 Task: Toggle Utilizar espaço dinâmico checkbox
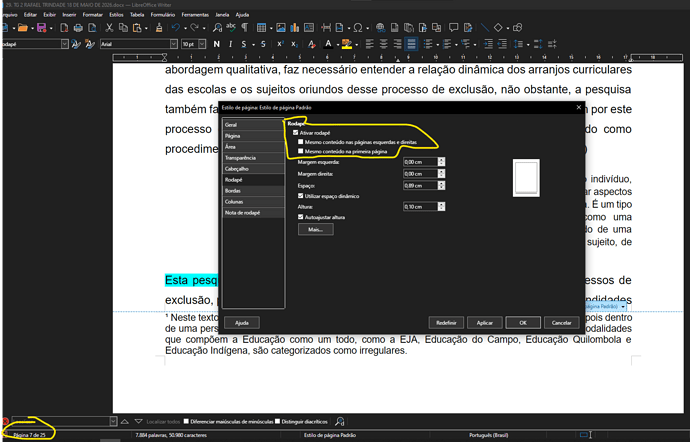click(x=301, y=196)
